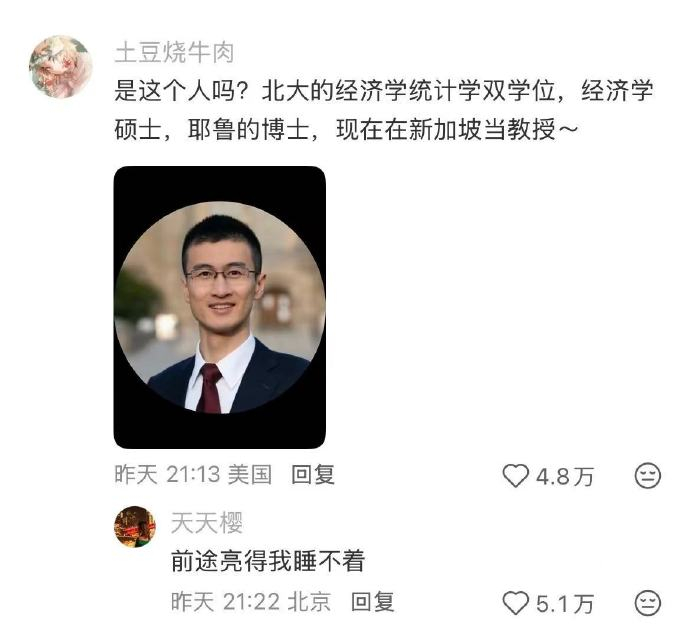Screen dimensions: 690x628
Task: Tap the heart icon on 天天樱's reply
Action: (515, 602)
